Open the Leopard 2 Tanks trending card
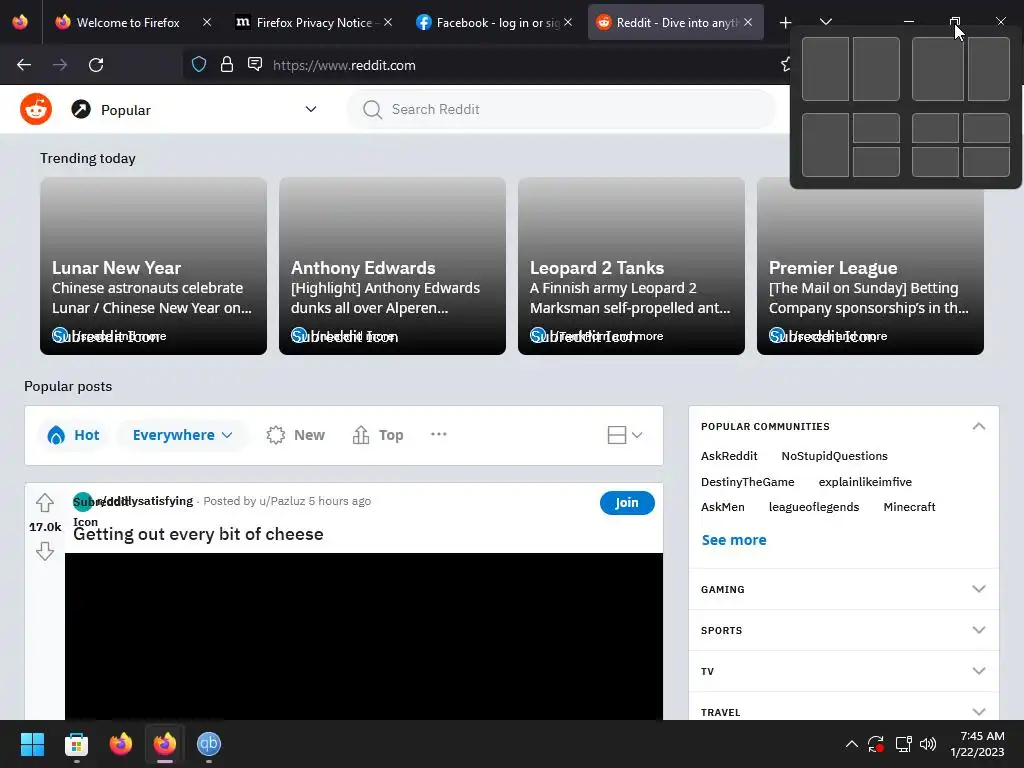1024x768 pixels. [632, 266]
